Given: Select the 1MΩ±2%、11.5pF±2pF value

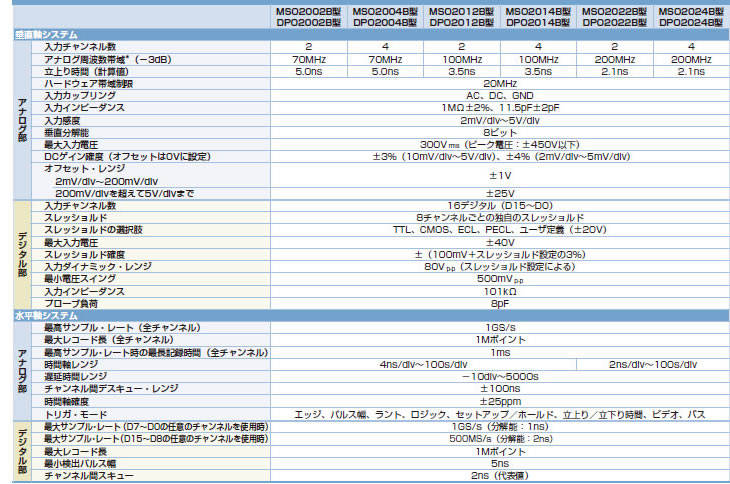Looking at the screenshot, I should (500, 108).
